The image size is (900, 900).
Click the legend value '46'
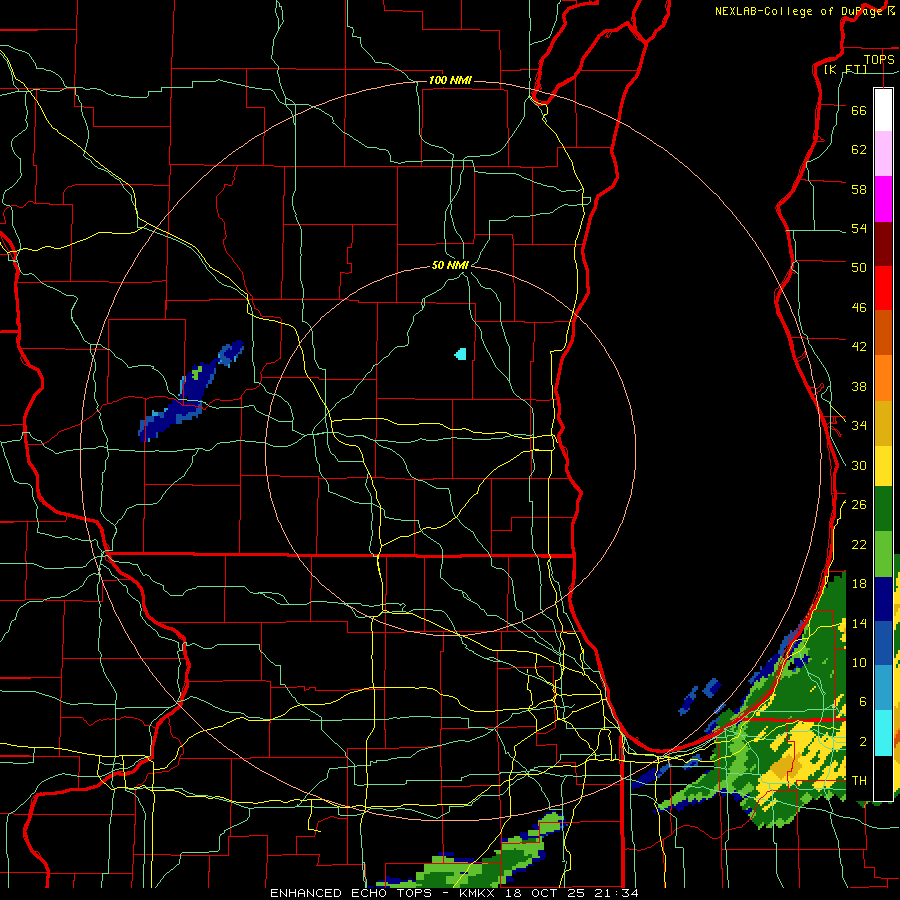(859, 307)
